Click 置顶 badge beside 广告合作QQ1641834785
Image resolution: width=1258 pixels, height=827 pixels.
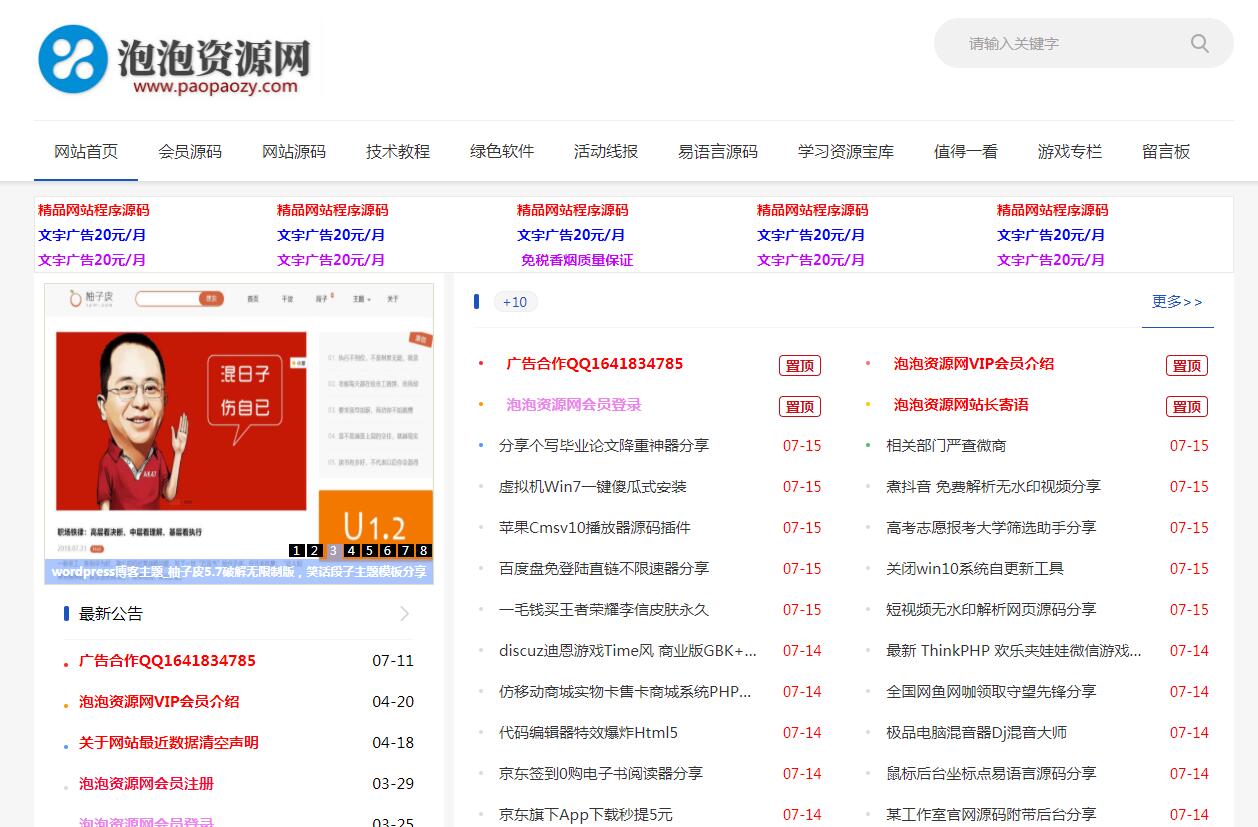pyautogui.click(x=800, y=365)
